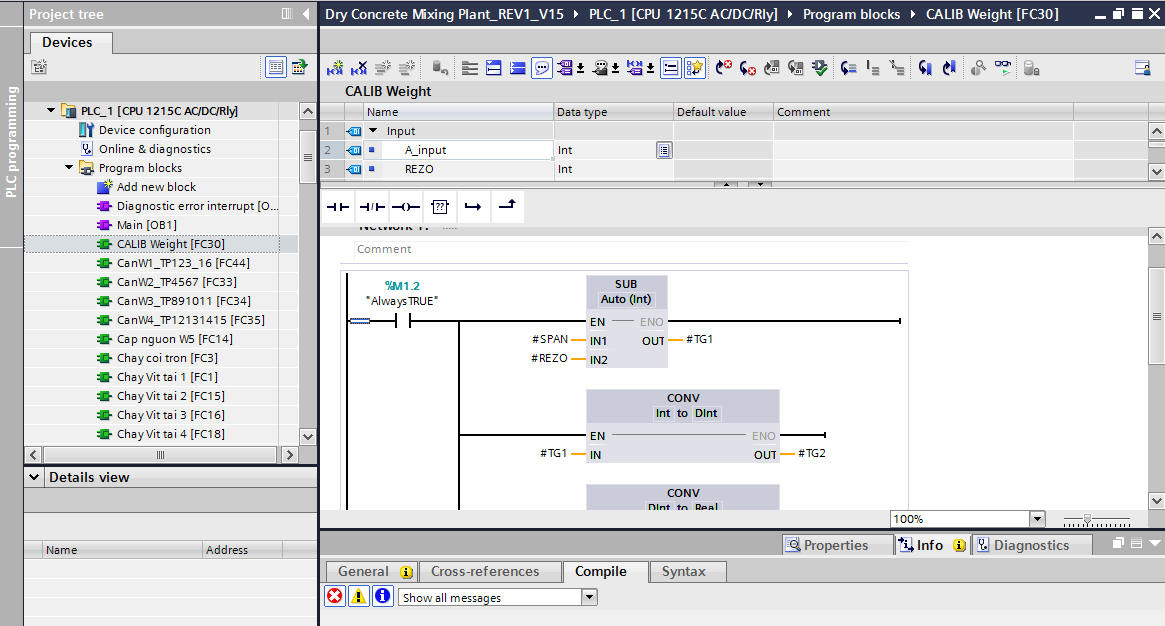Image resolution: width=1165 pixels, height=626 pixels.
Task: Open the network comments dropdown arrow
Action: 615,69
